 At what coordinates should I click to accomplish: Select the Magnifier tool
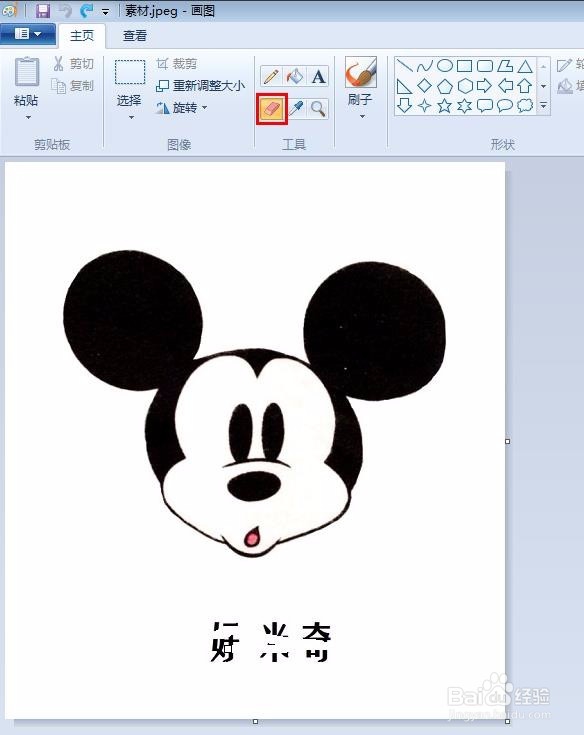coord(318,109)
